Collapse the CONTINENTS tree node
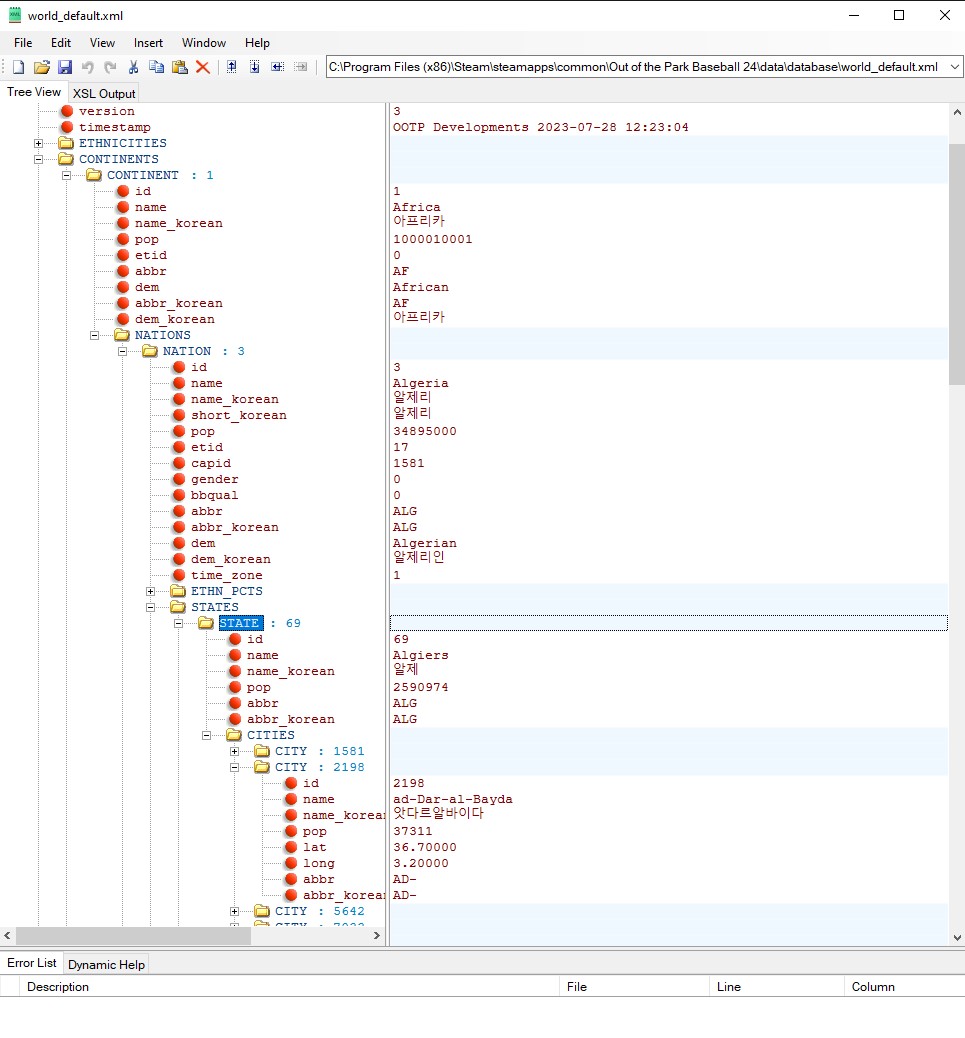Viewport: 965px width, 1038px height. (x=39, y=159)
